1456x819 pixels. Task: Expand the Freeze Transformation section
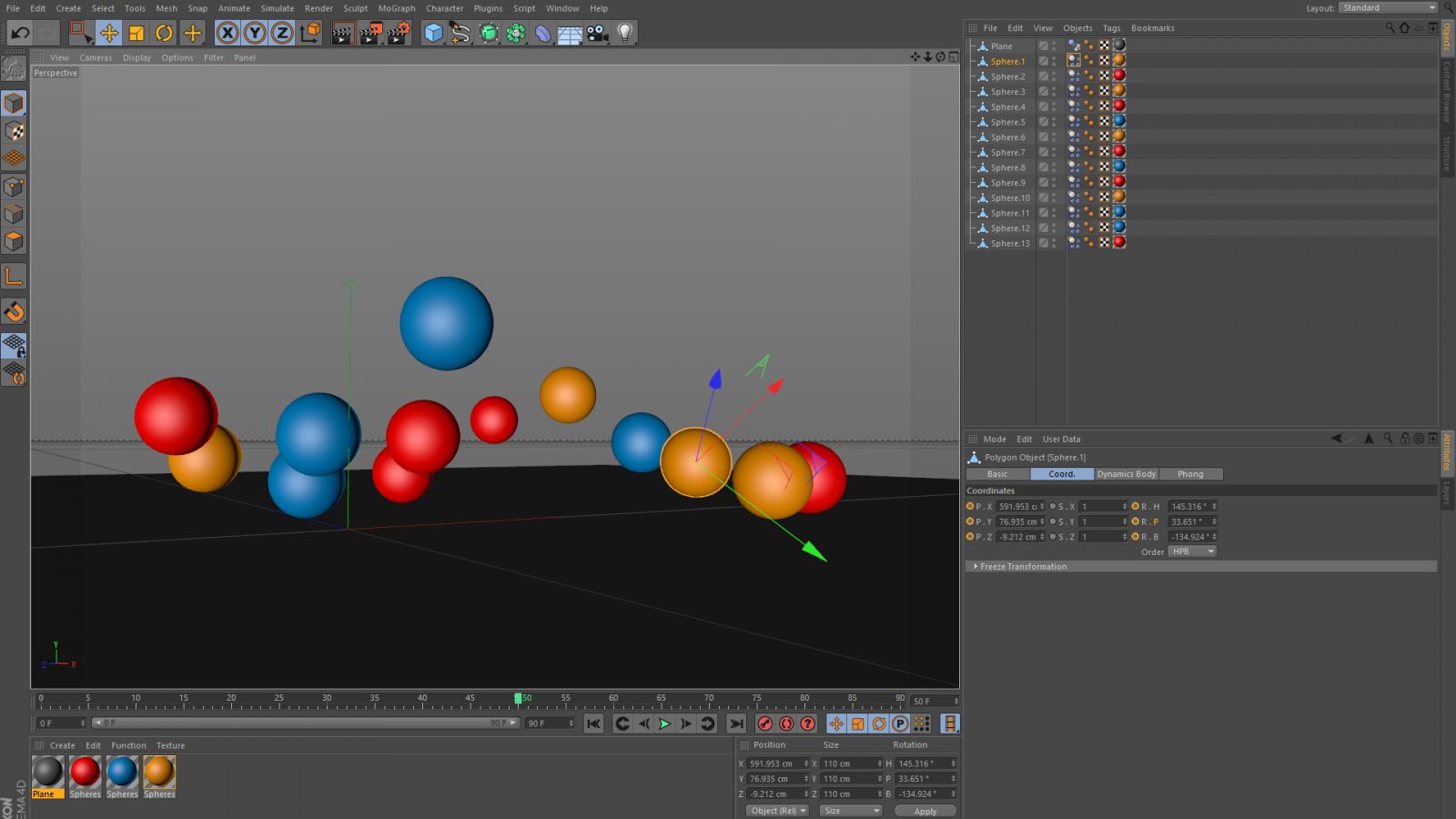(x=1023, y=566)
